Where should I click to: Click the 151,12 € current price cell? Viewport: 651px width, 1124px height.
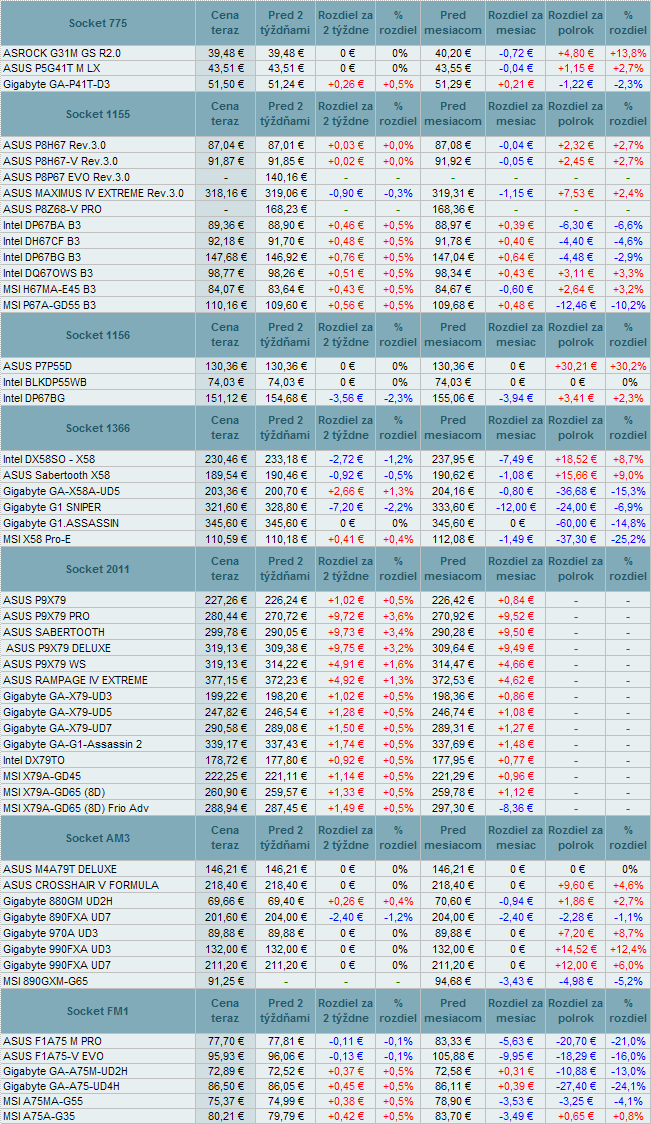(226, 398)
